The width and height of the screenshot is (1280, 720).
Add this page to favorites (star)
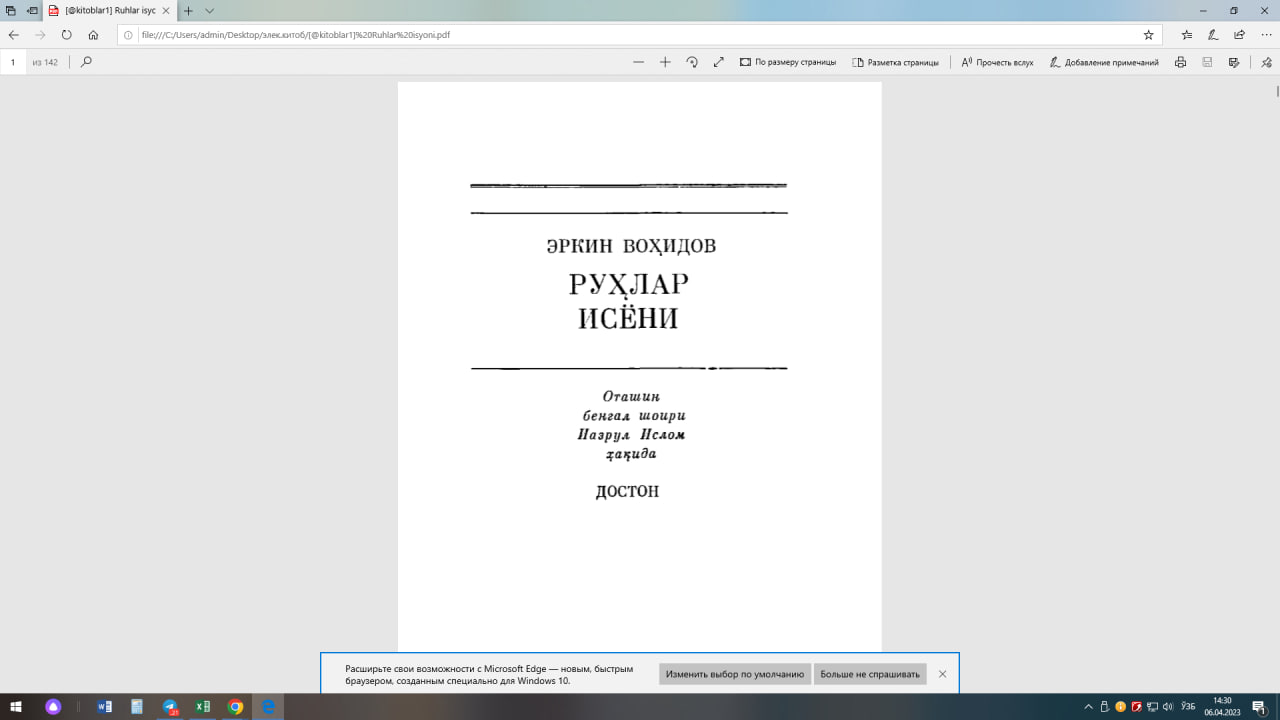tap(1148, 34)
